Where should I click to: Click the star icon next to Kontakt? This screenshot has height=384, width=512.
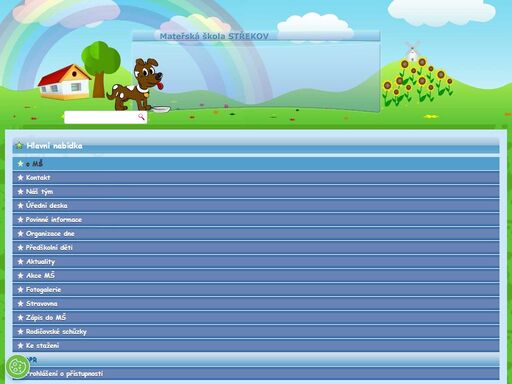(21, 178)
